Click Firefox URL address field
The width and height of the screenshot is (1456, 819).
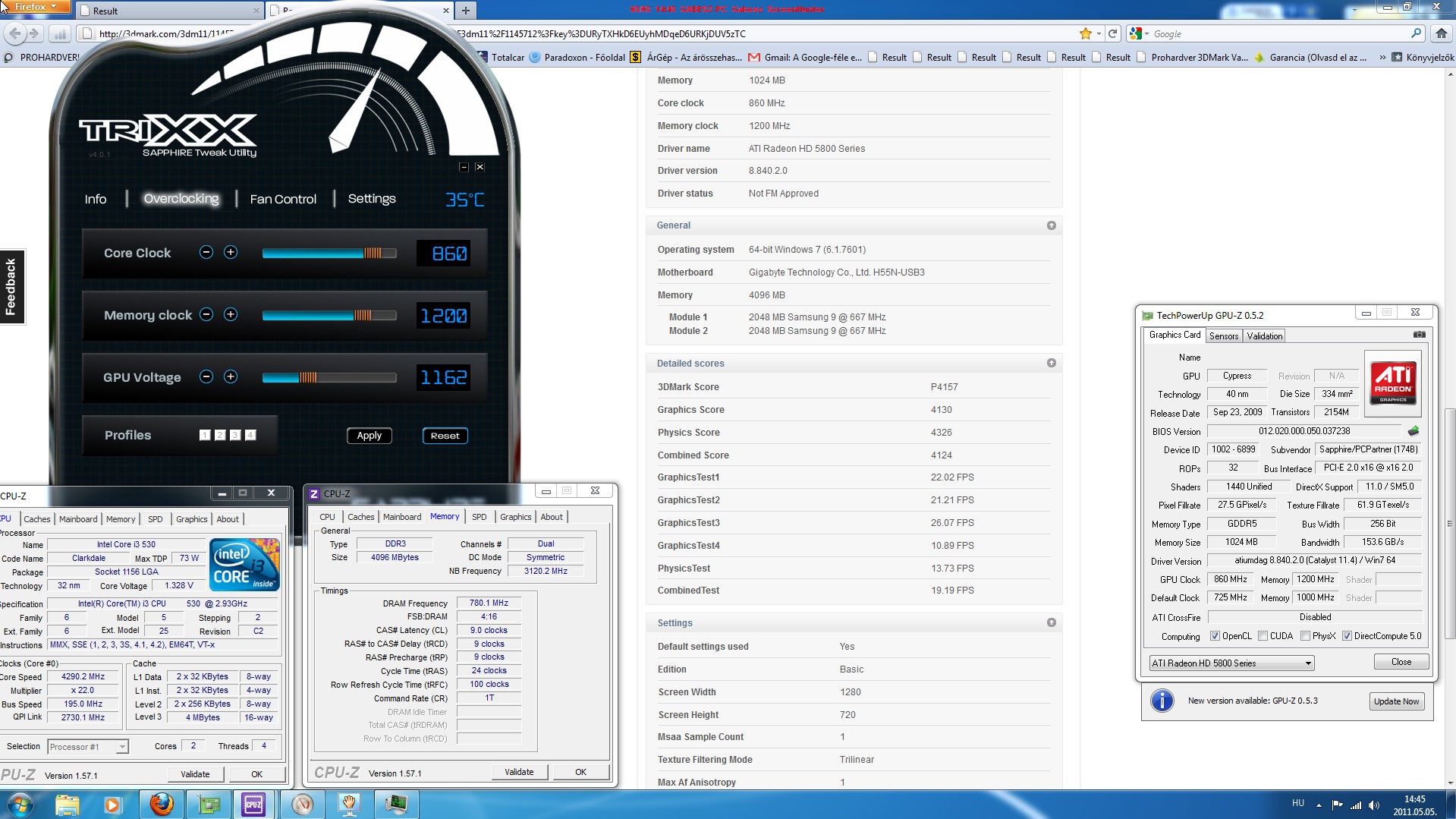point(577,33)
